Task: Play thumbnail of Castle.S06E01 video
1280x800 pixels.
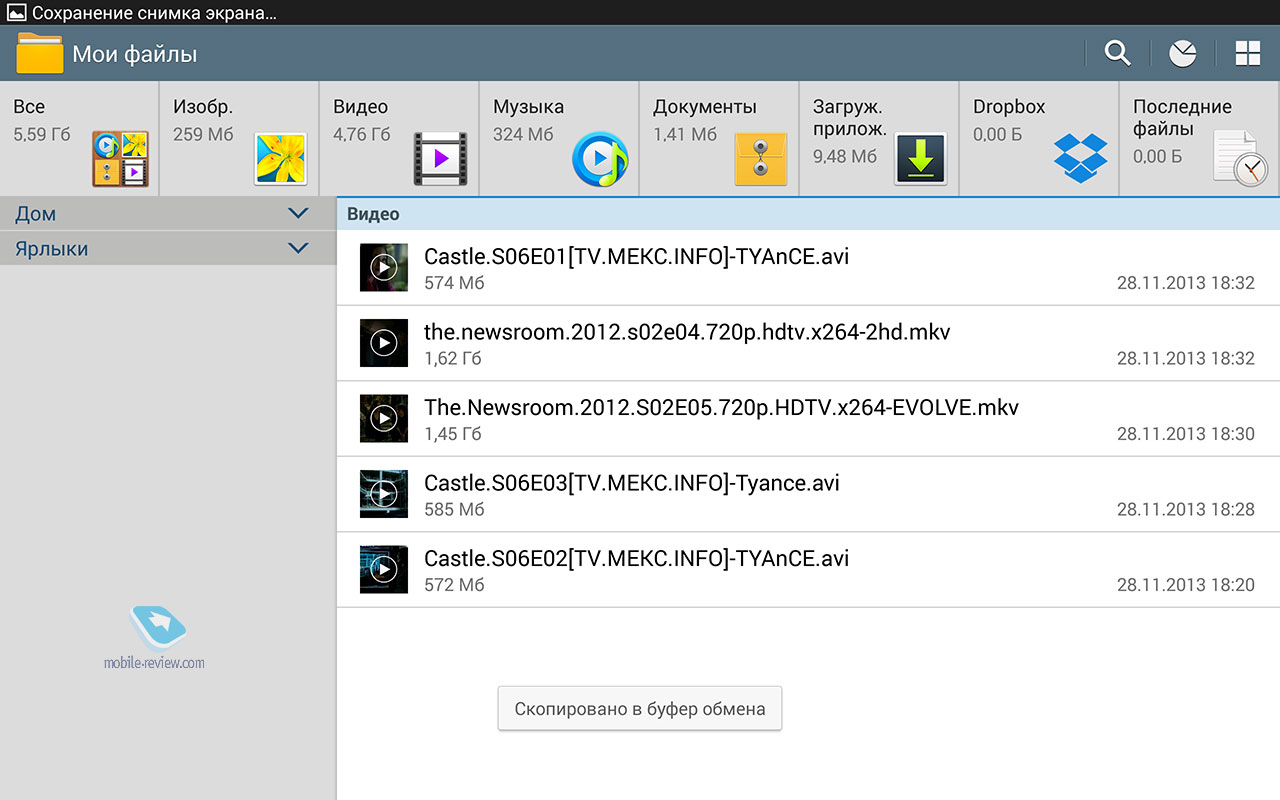Action: [384, 268]
